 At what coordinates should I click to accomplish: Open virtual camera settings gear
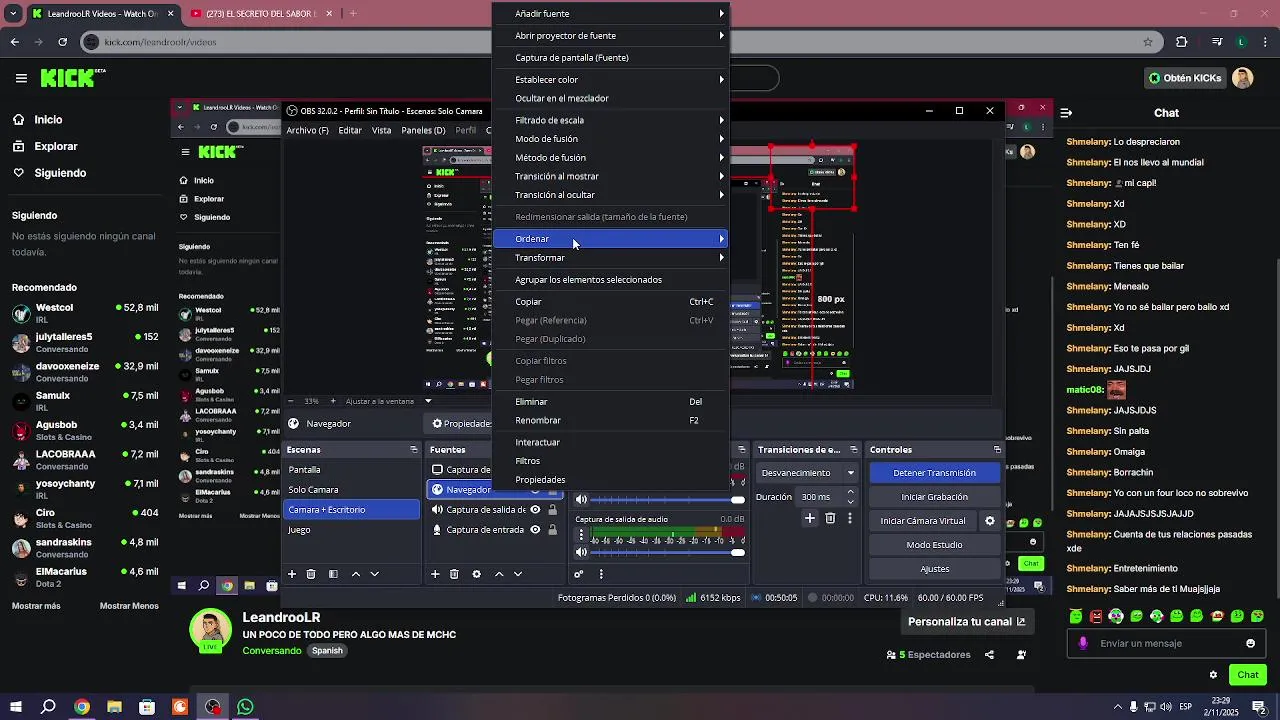pyautogui.click(x=990, y=521)
